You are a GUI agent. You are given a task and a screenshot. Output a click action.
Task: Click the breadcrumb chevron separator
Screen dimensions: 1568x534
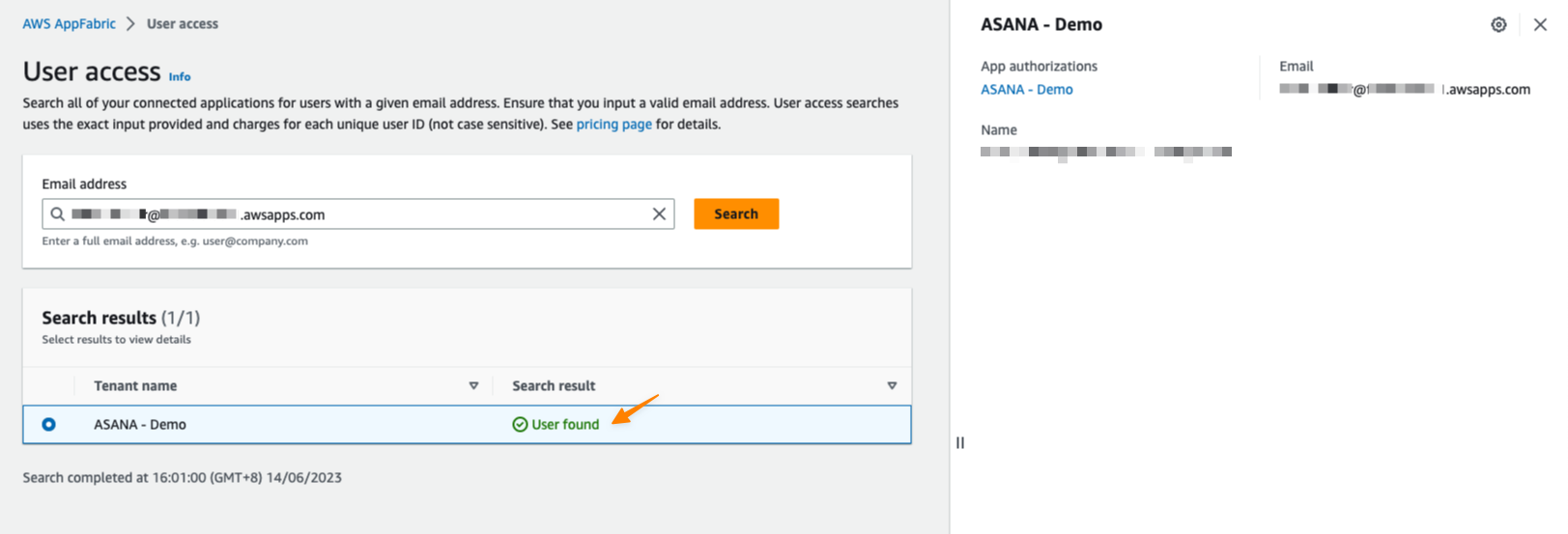pos(130,23)
